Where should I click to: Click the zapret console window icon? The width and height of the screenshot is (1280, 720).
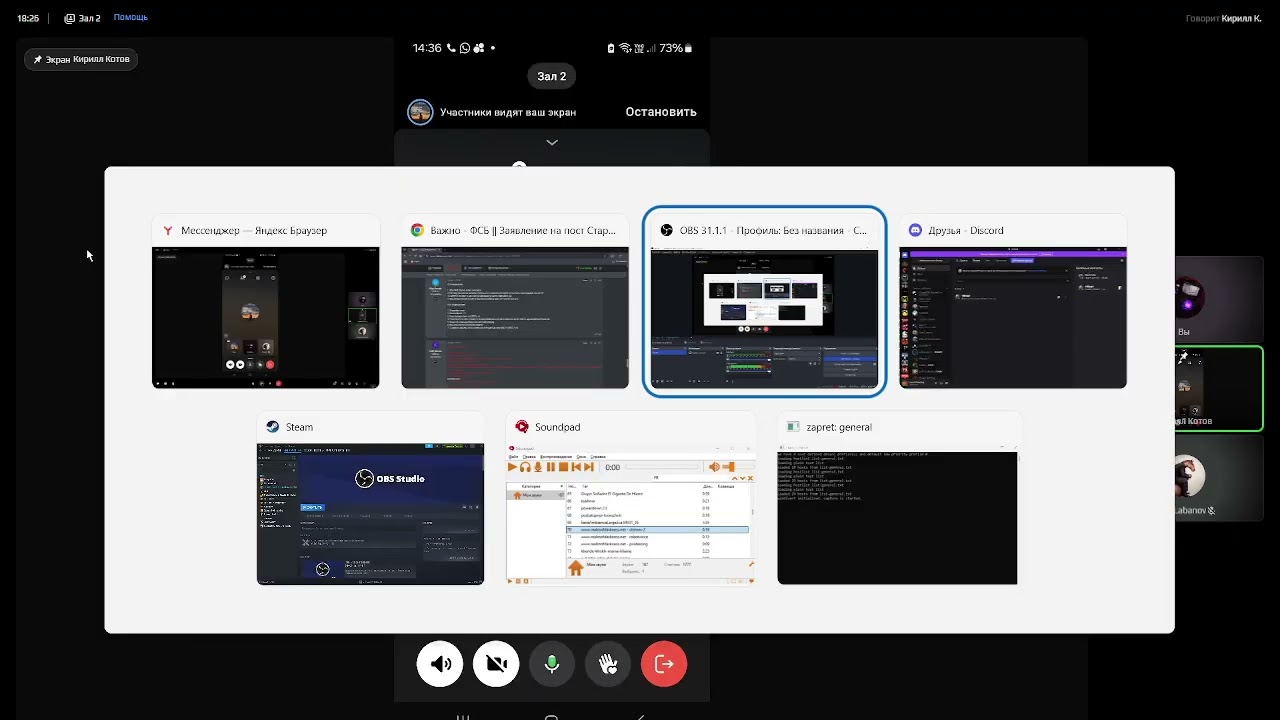[x=793, y=427]
